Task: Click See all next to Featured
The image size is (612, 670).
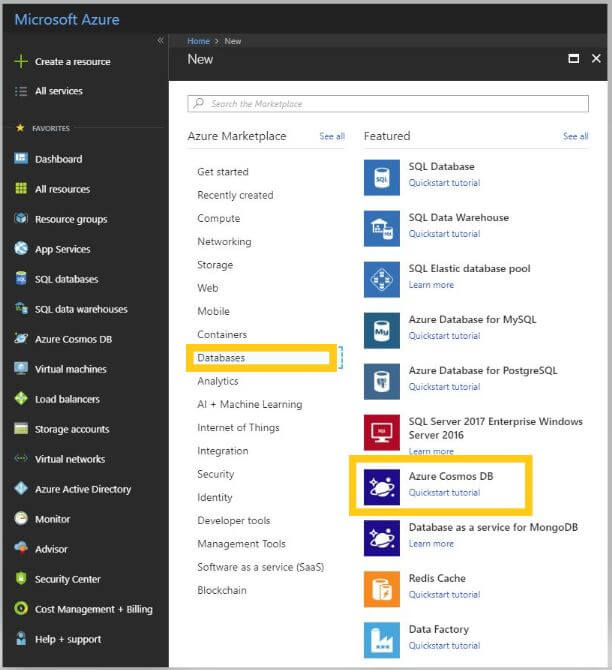Action: coord(576,136)
